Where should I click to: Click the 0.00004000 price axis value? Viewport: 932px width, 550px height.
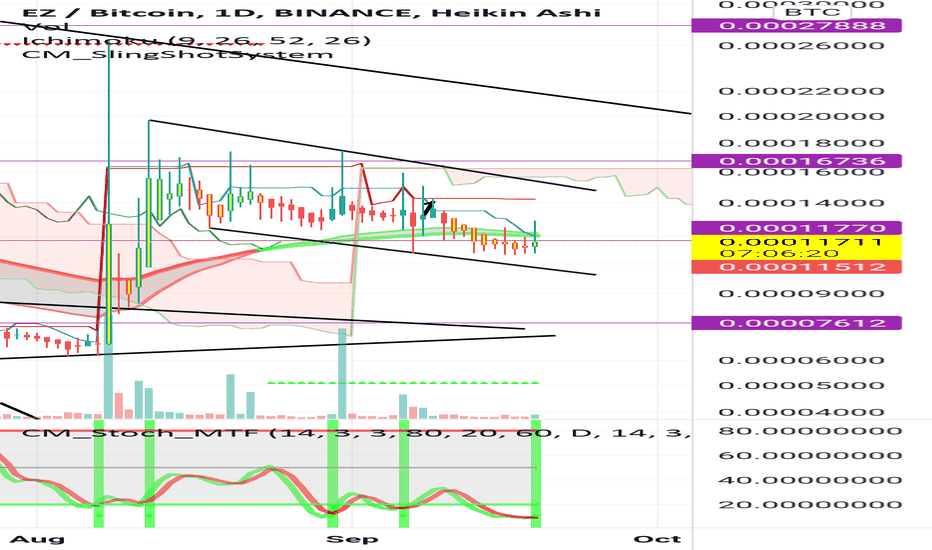pos(801,411)
